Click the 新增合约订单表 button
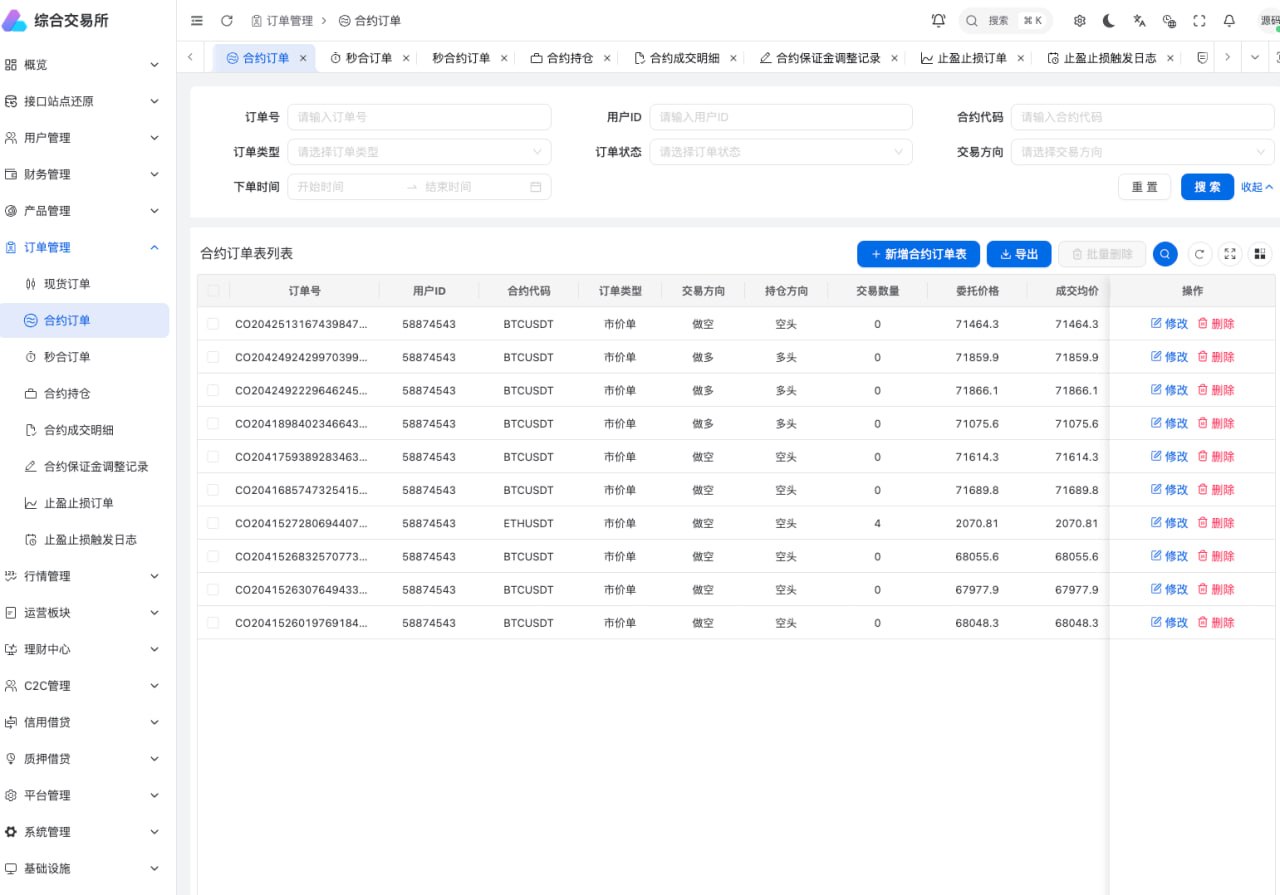Screen dimensions: 1280x895 click(918, 254)
